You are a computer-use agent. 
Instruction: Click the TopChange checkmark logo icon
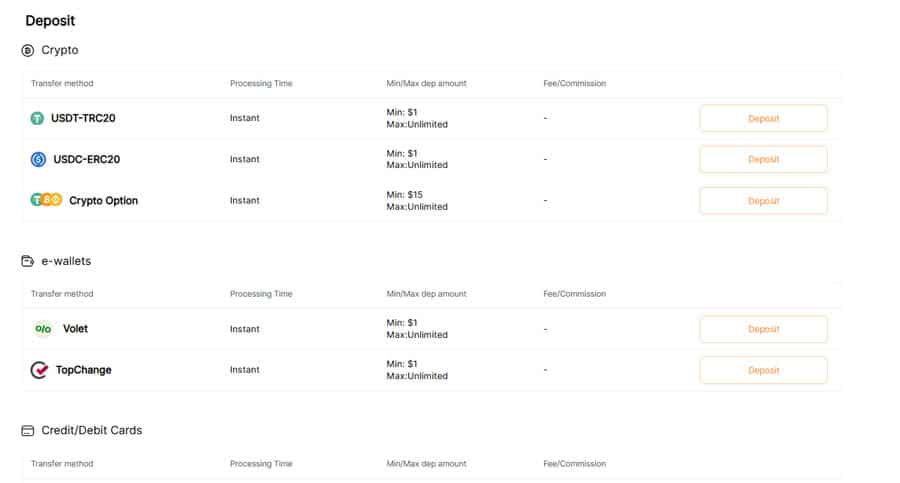point(39,370)
